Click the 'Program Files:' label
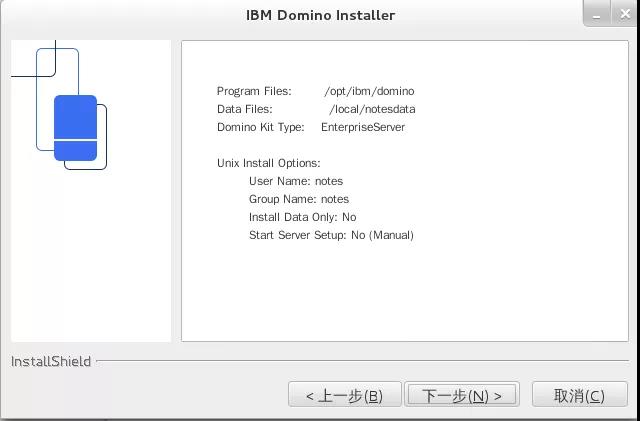The height and width of the screenshot is (421, 640). click(254, 91)
